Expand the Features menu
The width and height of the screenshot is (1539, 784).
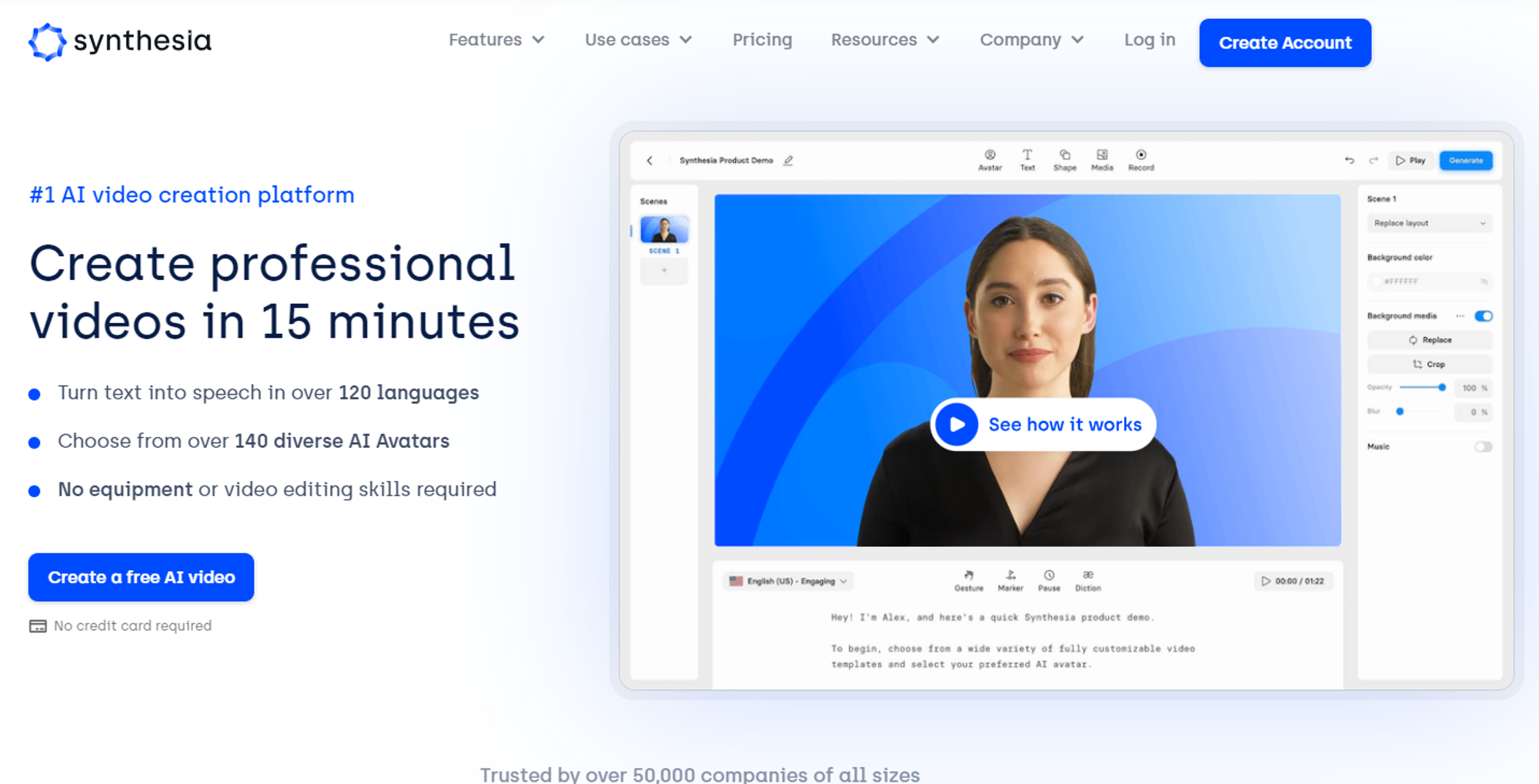496,40
